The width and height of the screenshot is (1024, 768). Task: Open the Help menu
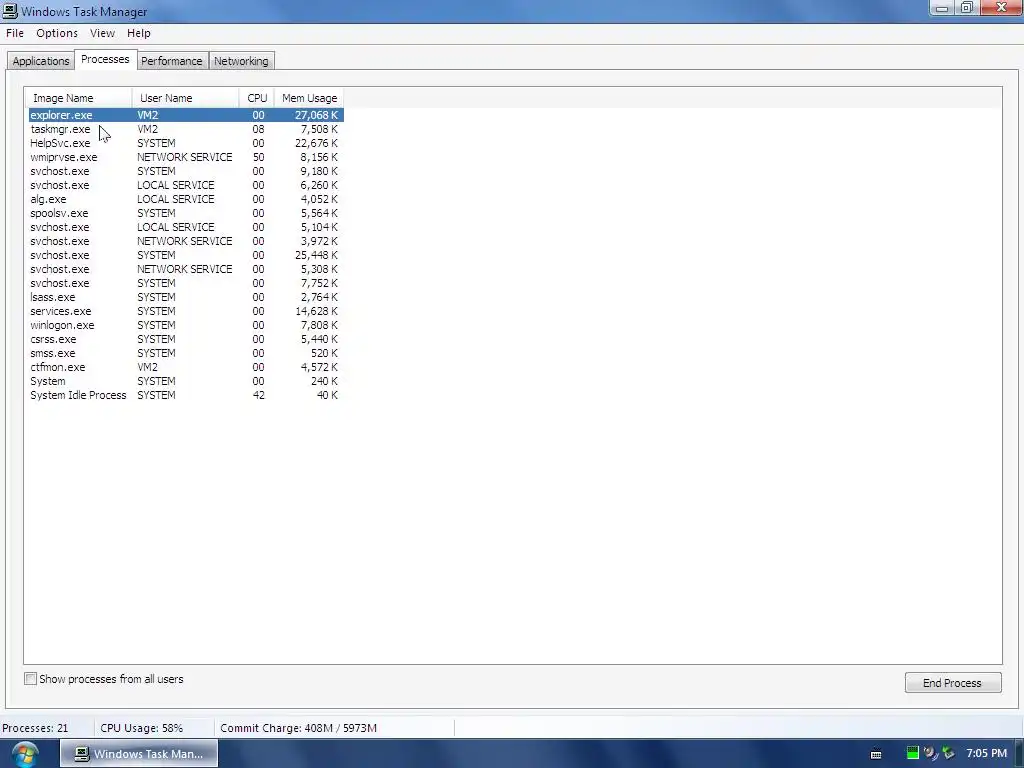coord(138,33)
